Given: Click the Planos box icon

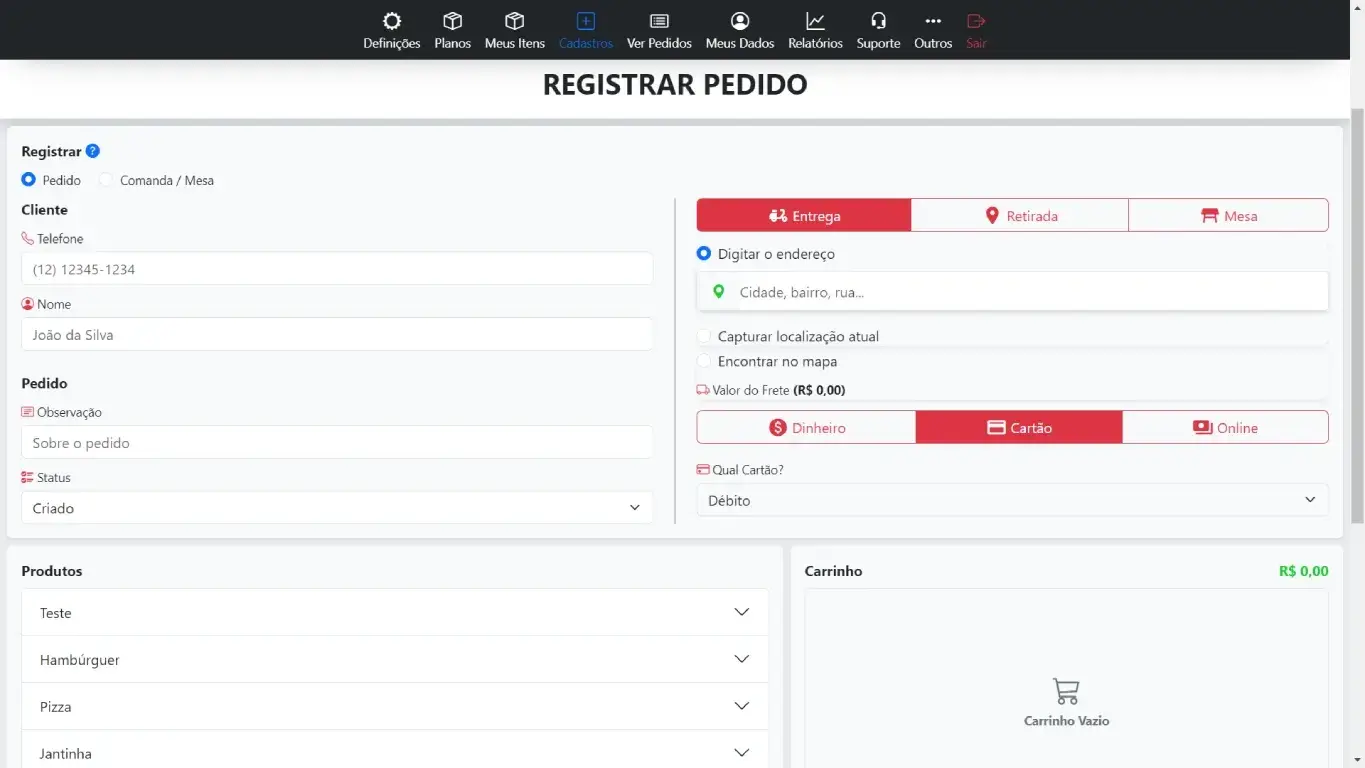Looking at the screenshot, I should point(452,21).
